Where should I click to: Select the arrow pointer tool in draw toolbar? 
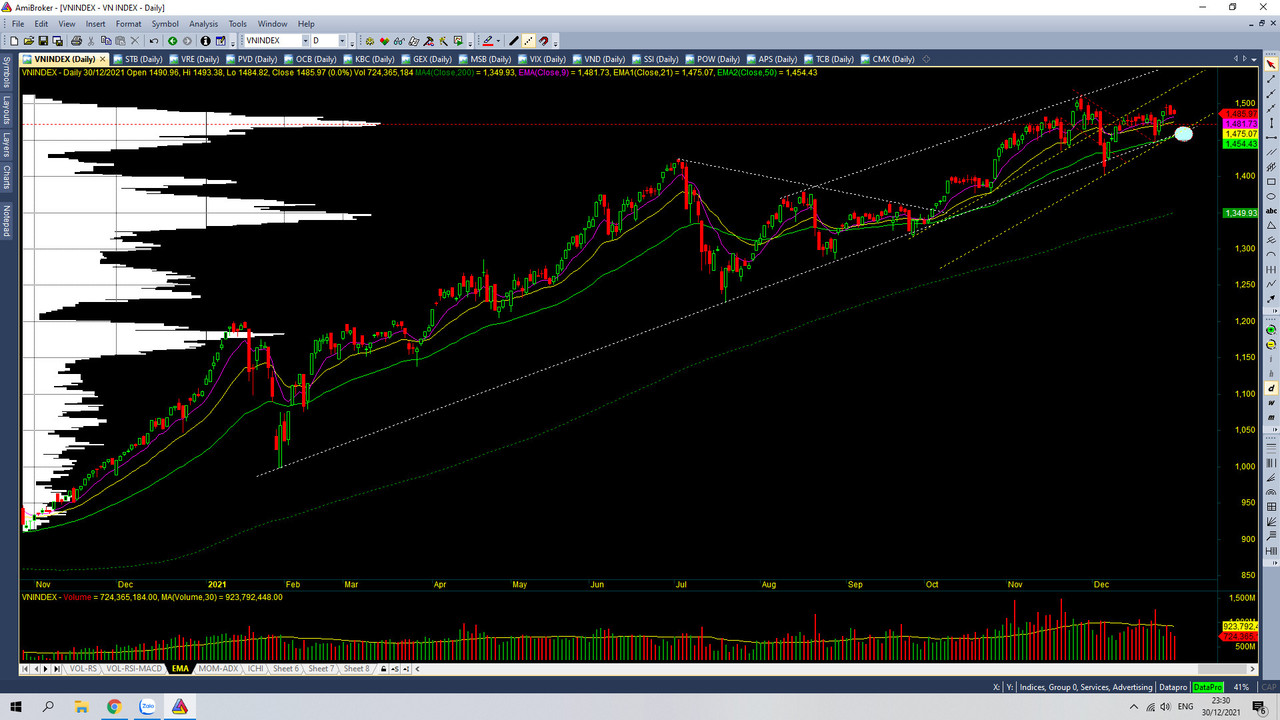(1271, 64)
